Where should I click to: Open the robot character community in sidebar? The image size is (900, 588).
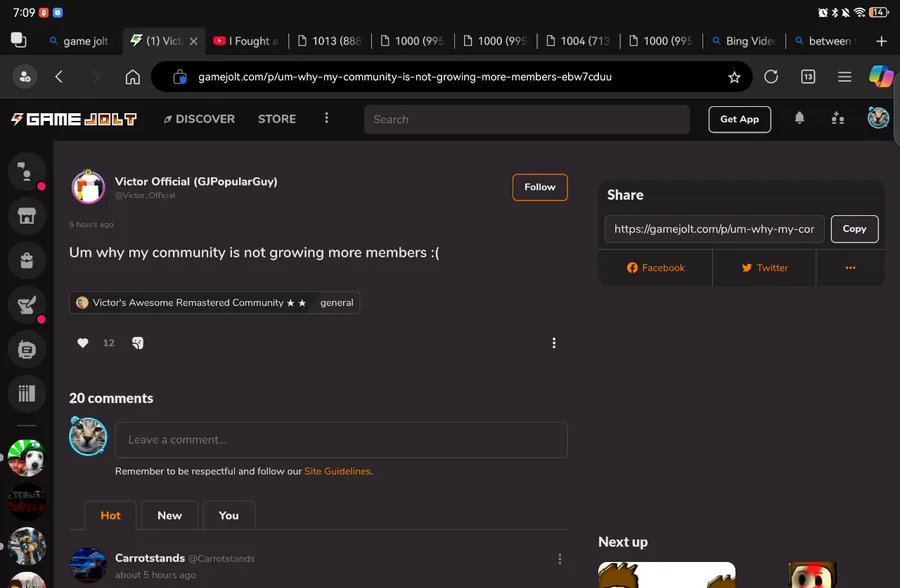coord(26,546)
